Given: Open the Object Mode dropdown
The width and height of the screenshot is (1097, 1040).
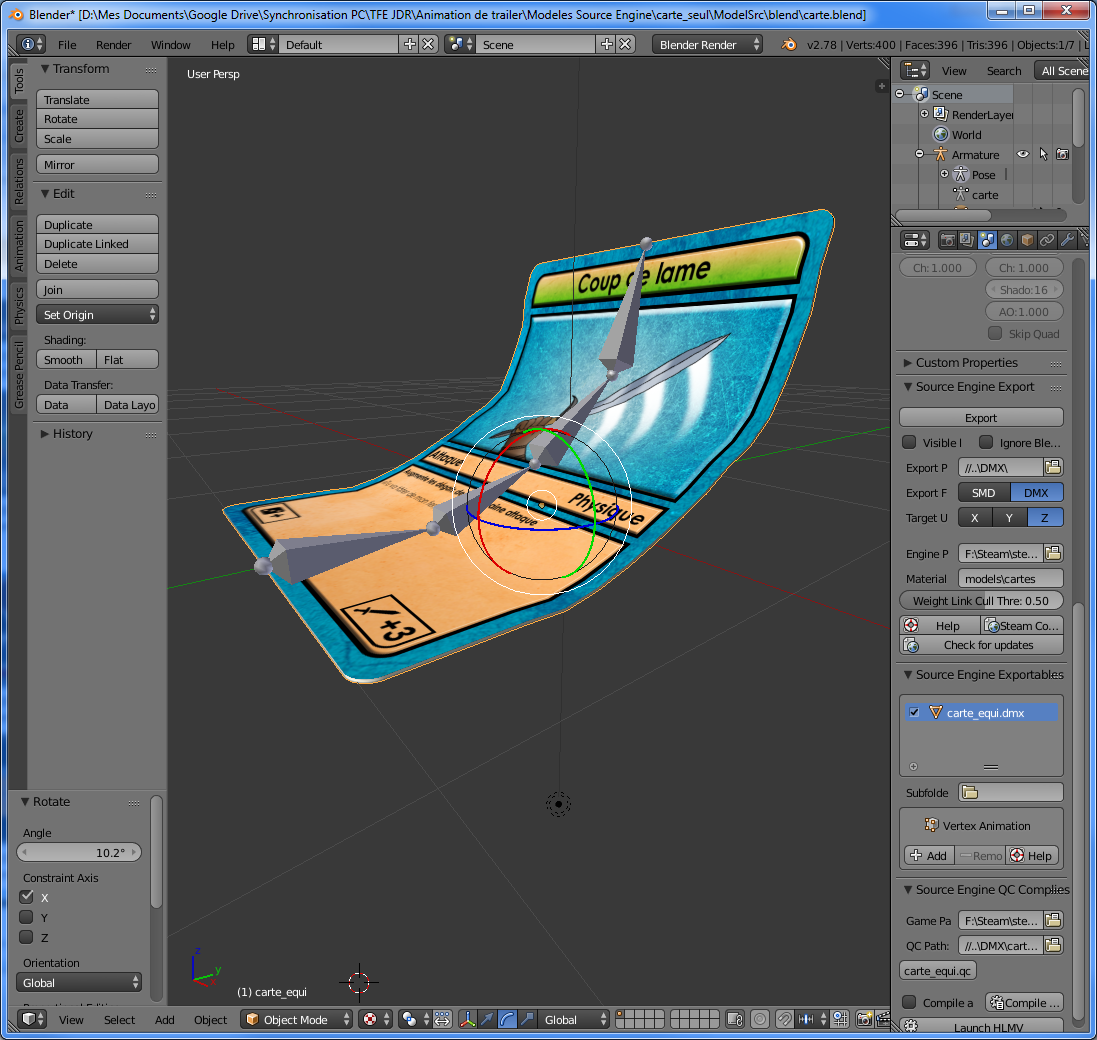Looking at the screenshot, I should (296, 1019).
